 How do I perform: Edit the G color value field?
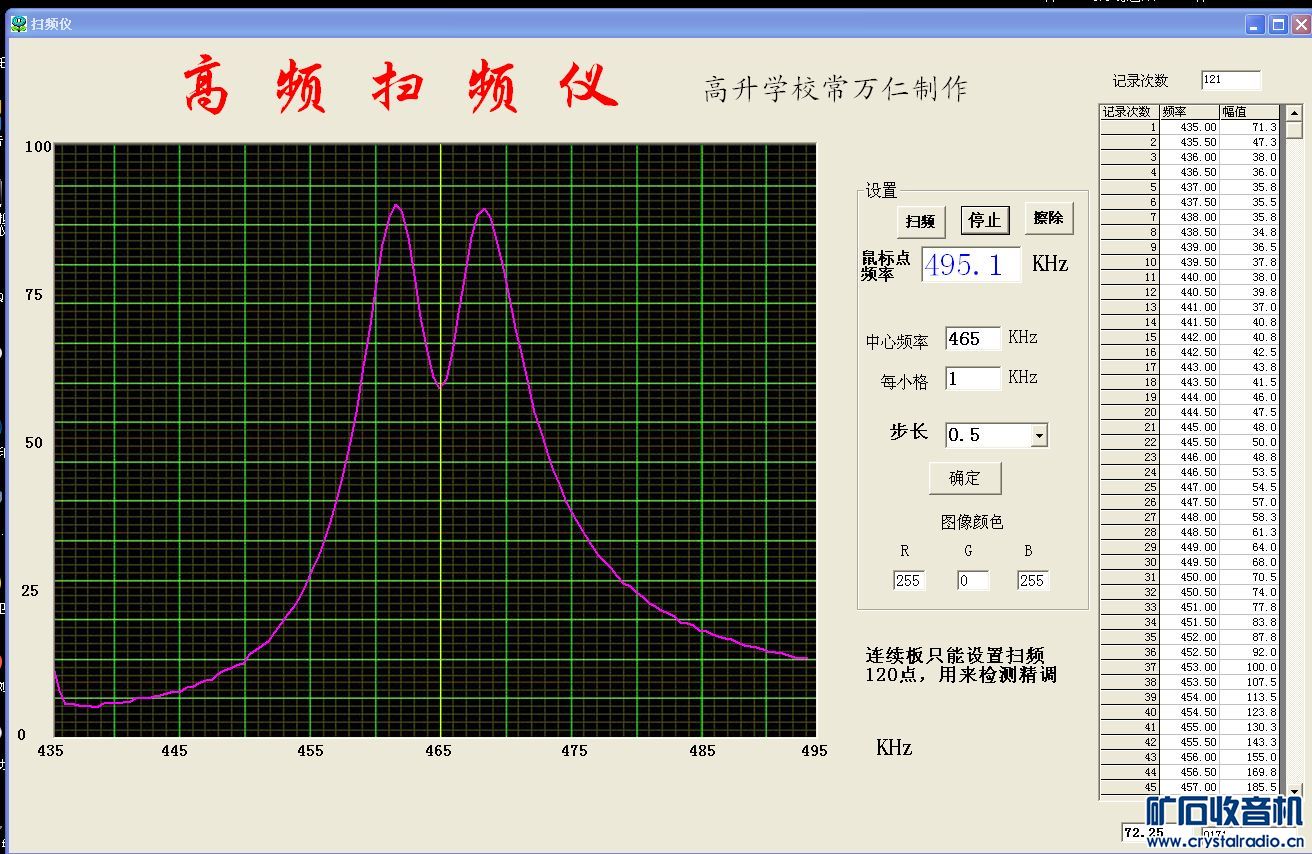[973, 580]
